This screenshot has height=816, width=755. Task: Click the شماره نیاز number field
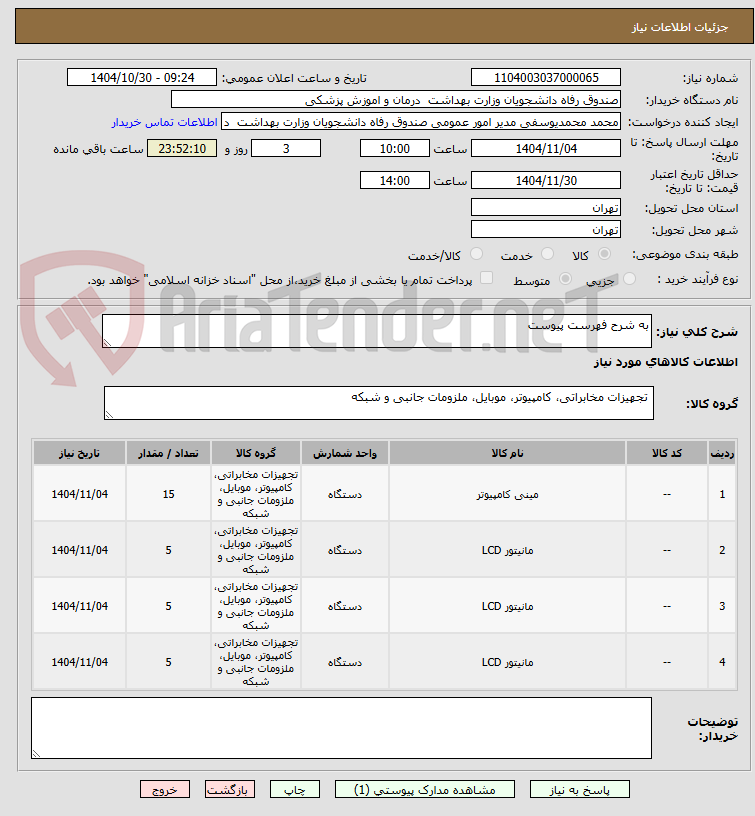point(546,78)
